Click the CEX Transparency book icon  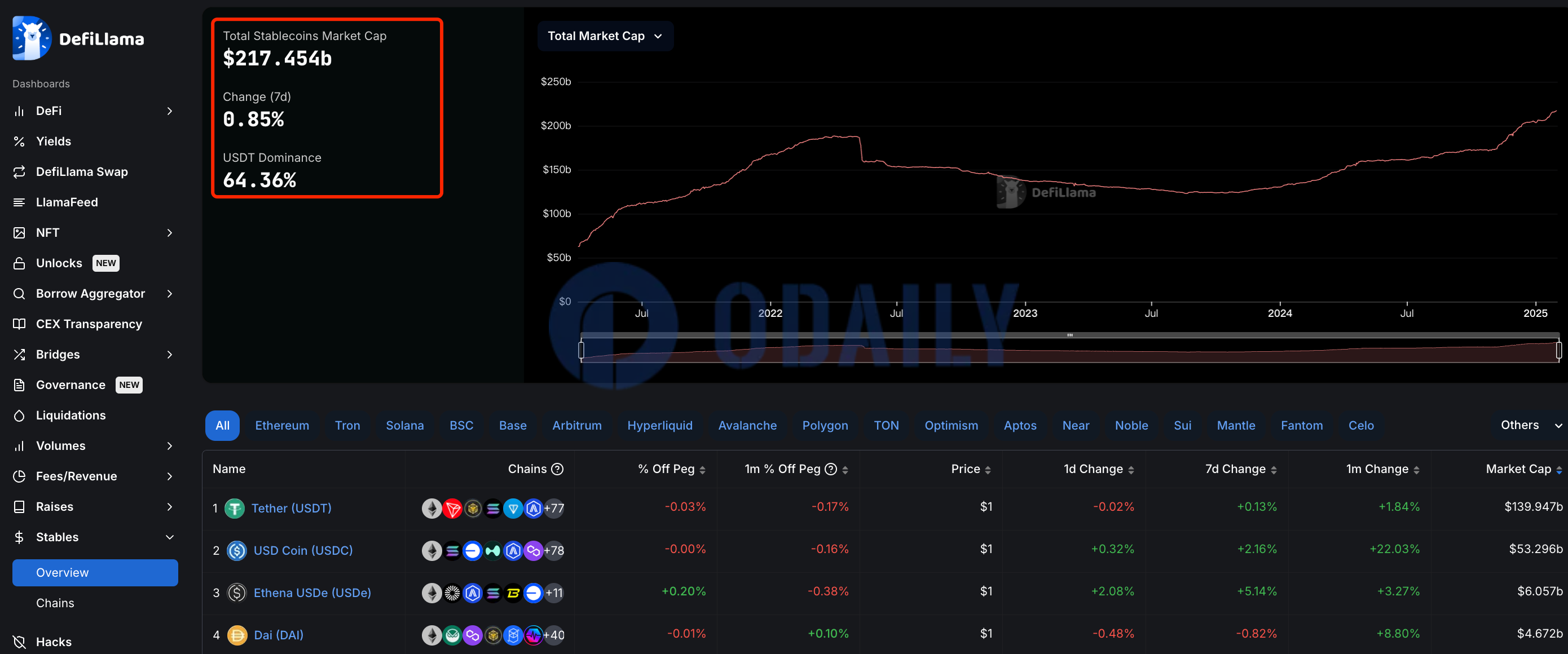[x=20, y=324]
